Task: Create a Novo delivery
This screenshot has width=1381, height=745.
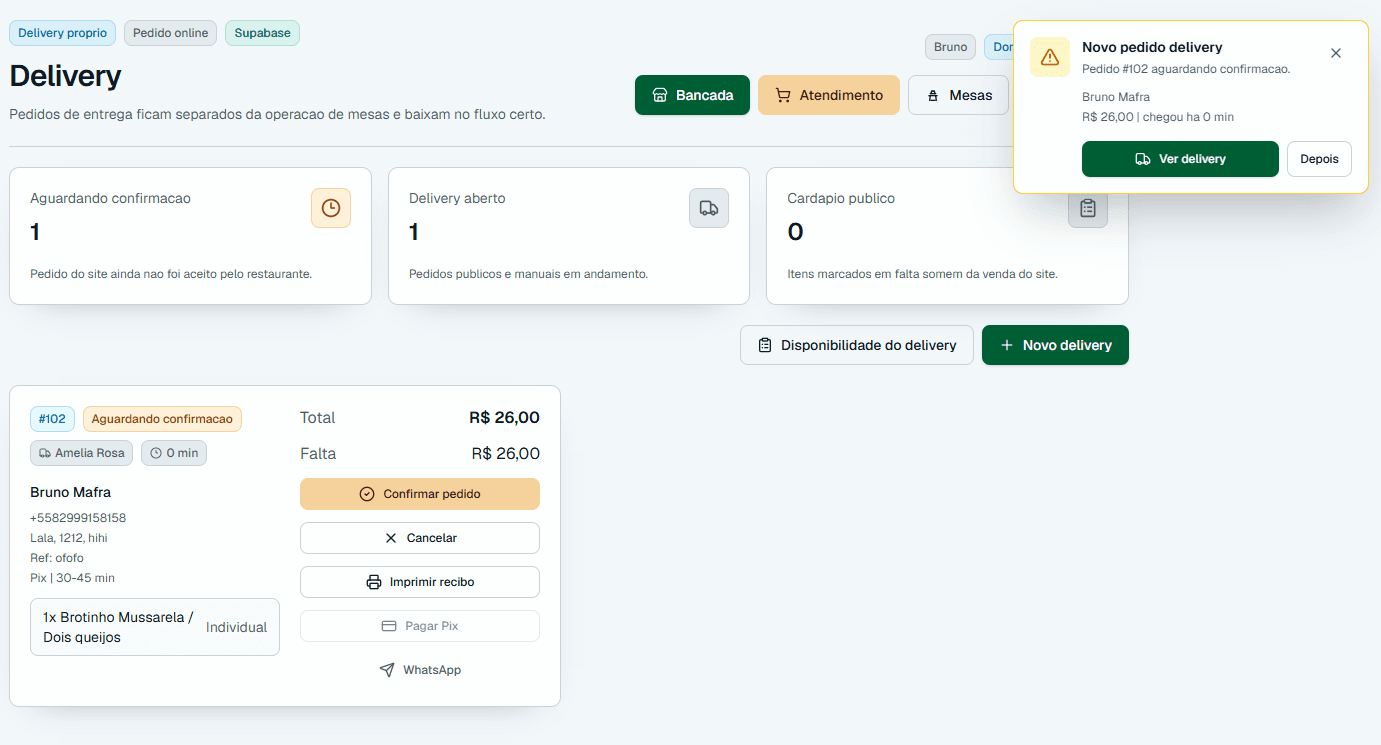Action: click(1055, 345)
